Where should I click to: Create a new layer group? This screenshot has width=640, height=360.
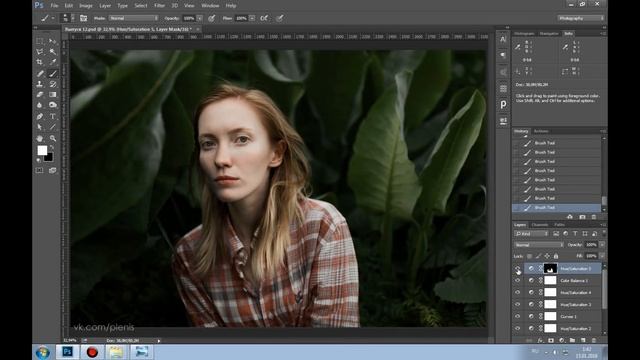pos(572,340)
